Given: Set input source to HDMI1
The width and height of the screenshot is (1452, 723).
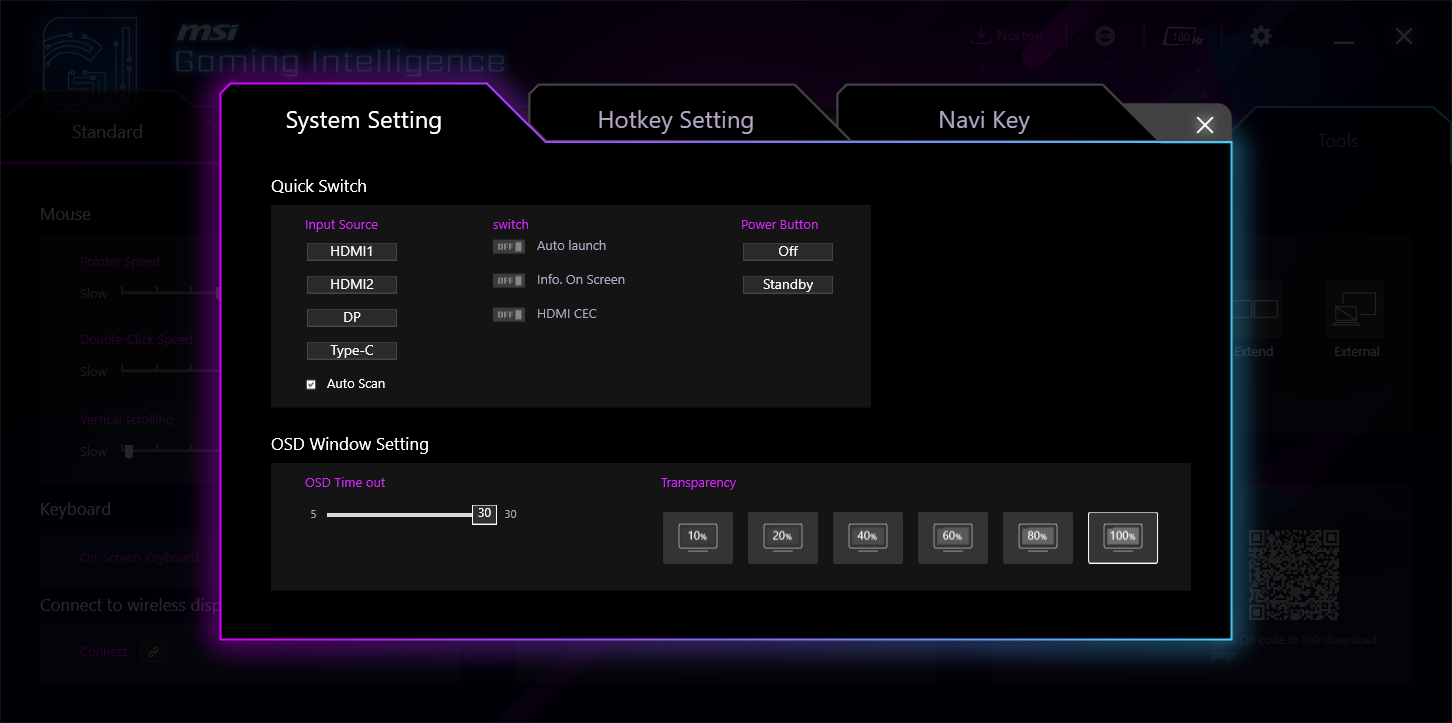Looking at the screenshot, I should coord(352,252).
